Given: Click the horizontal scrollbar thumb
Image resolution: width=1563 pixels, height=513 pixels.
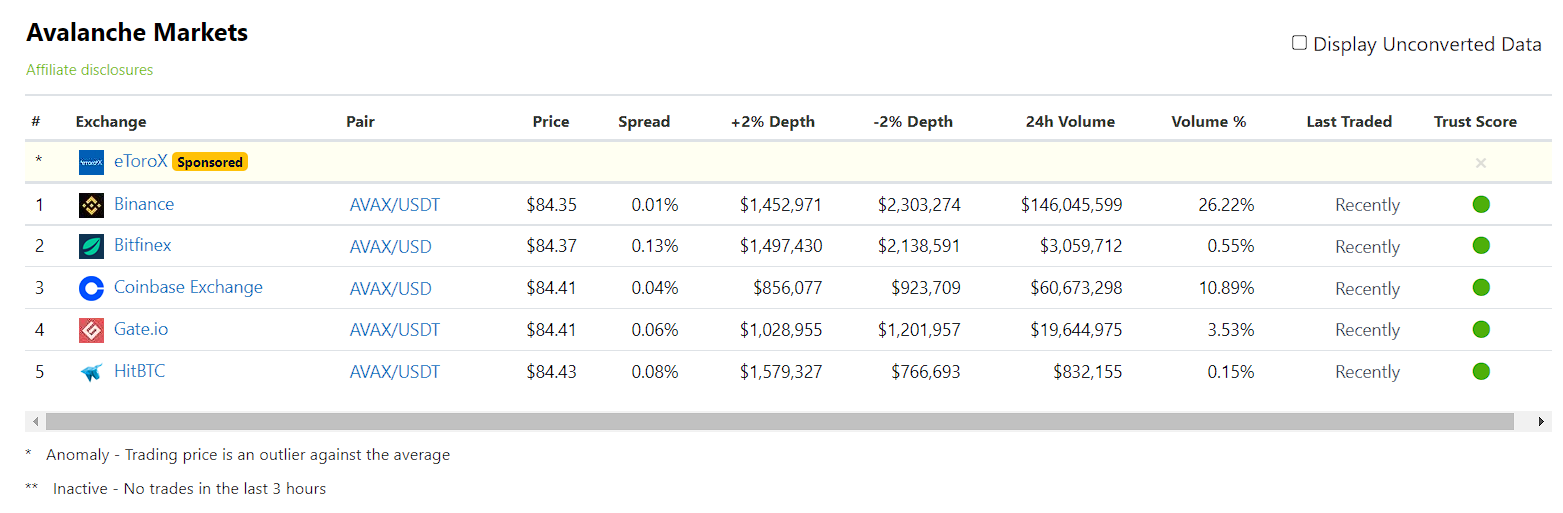Looking at the screenshot, I should coord(780,422).
